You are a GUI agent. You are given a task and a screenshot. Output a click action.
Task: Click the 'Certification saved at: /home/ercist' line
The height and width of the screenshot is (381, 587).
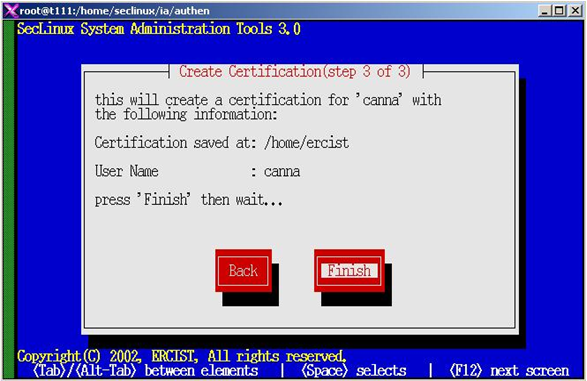tap(222, 143)
